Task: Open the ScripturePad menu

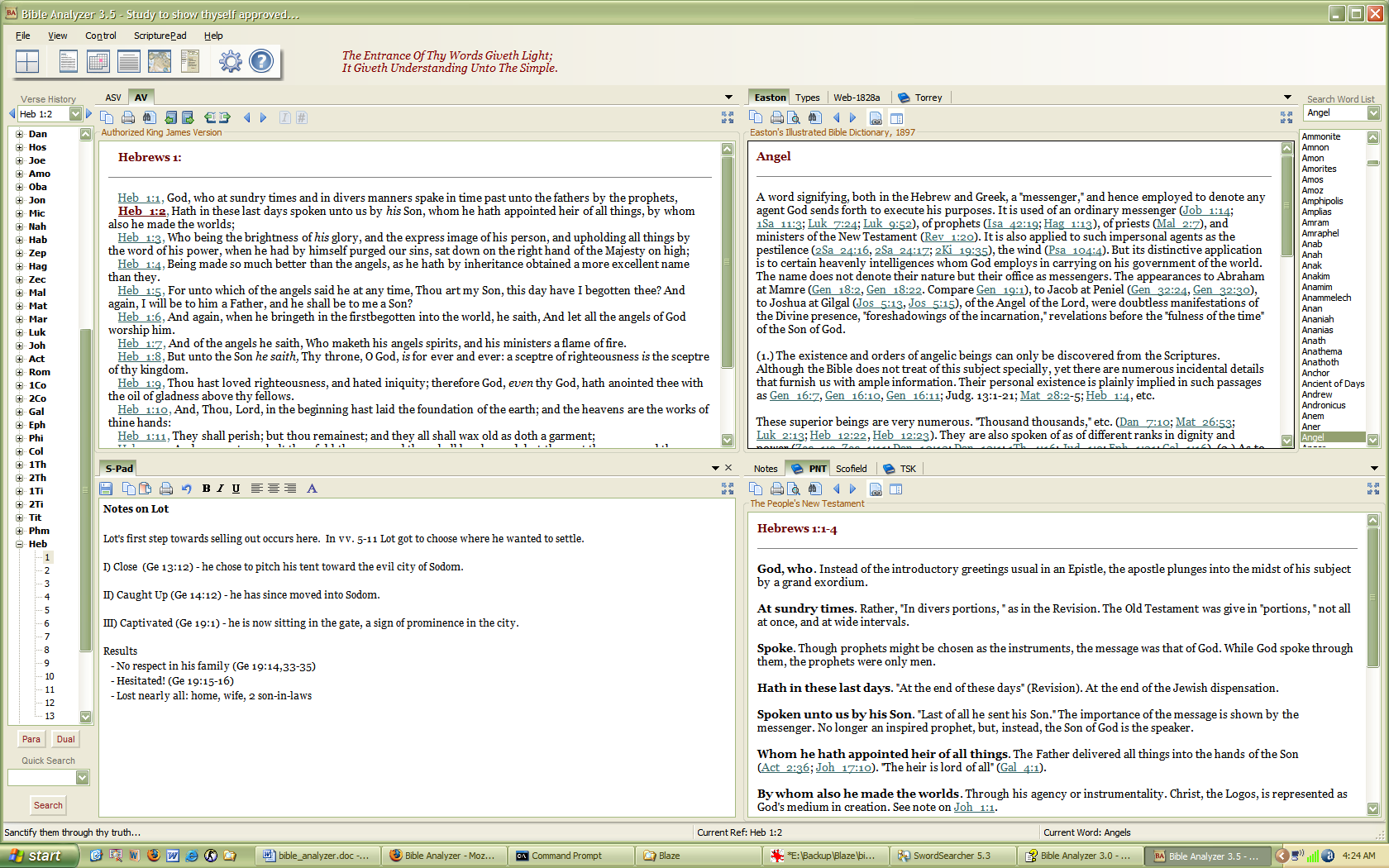Action: (x=160, y=36)
